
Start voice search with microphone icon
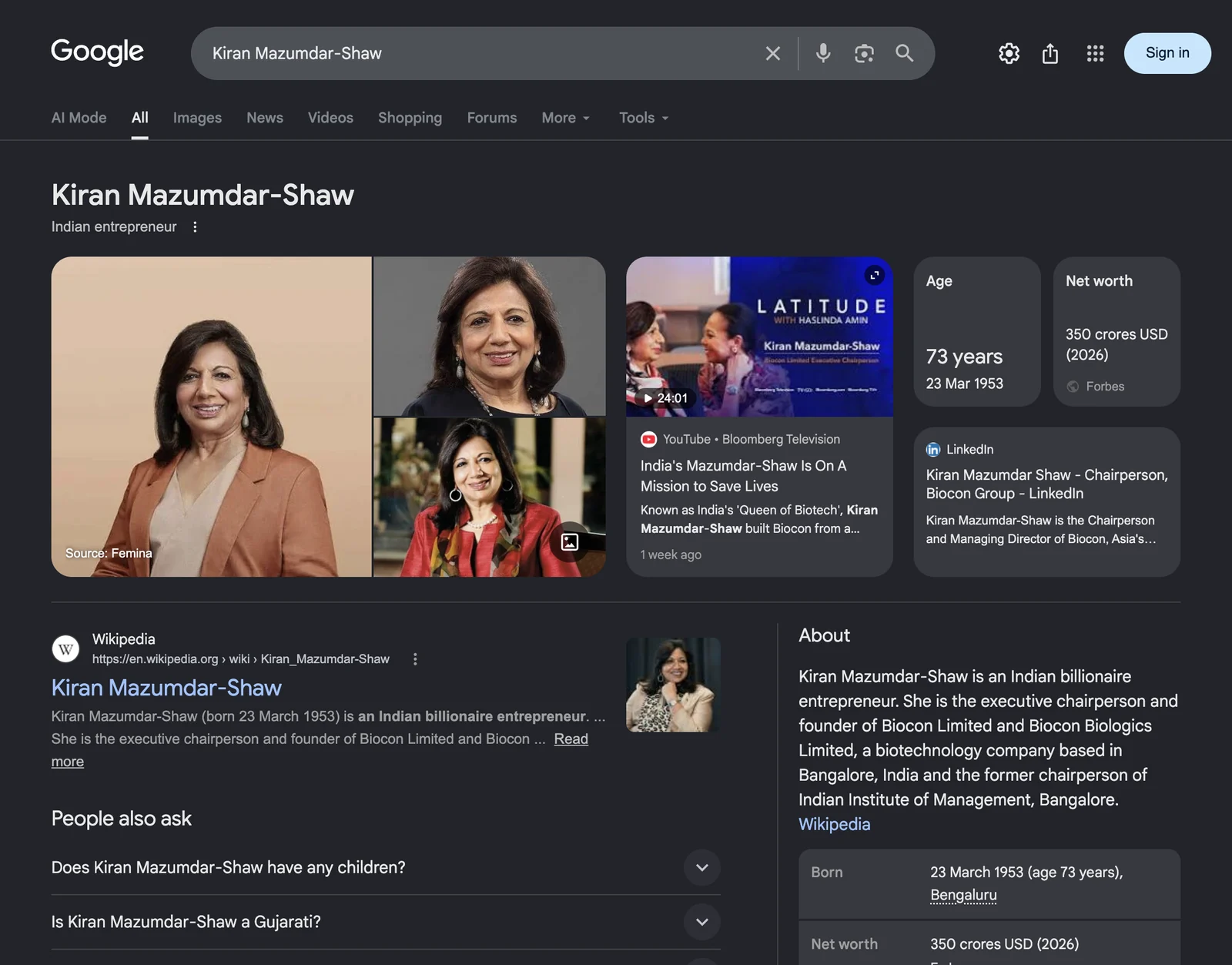click(x=823, y=53)
